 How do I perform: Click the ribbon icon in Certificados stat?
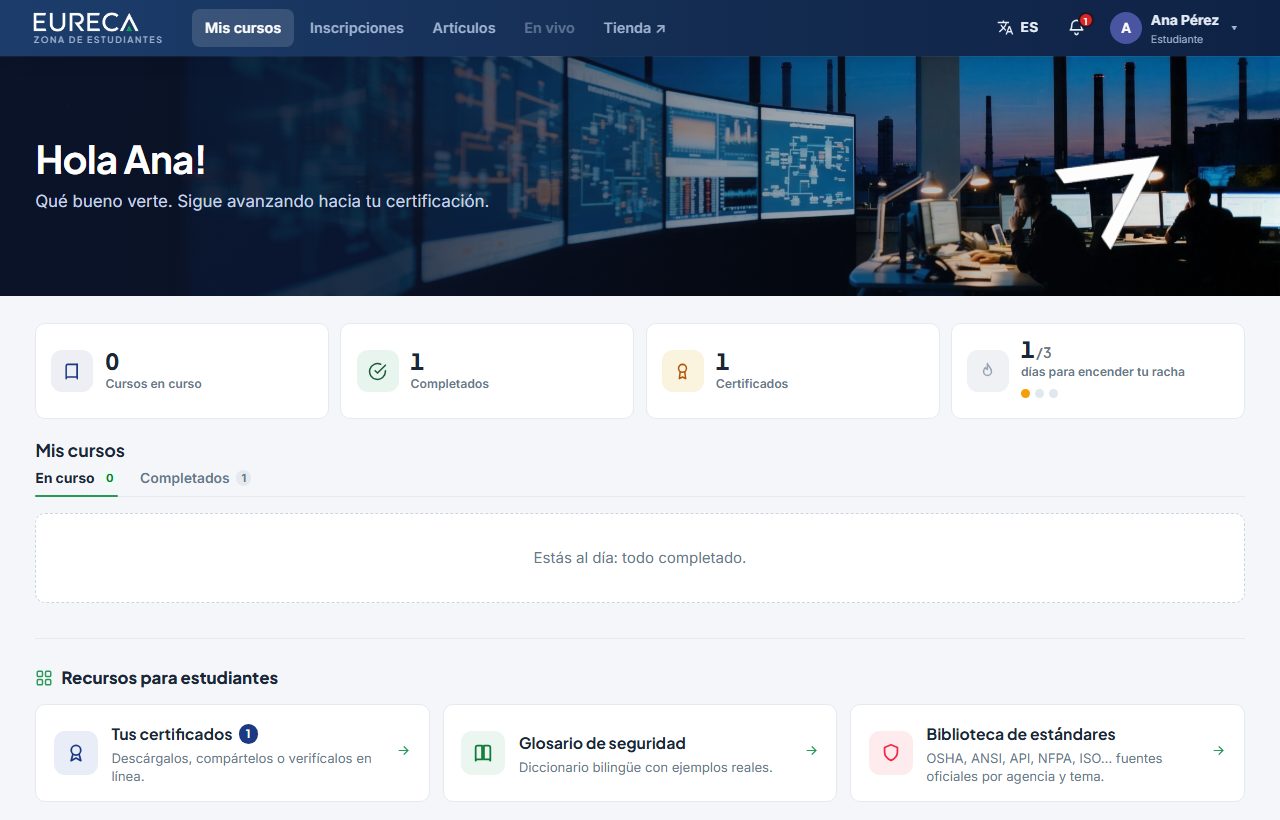coord(683,371)
